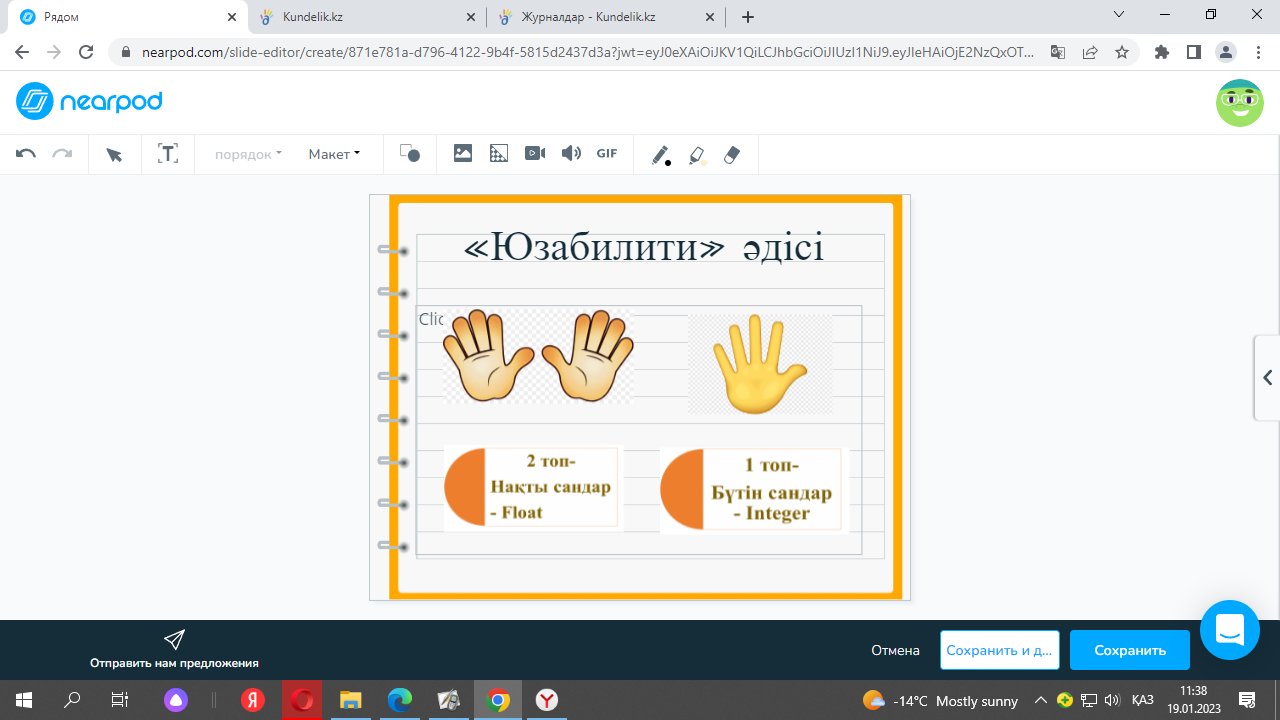Click the Сохранить и д... button

coord(1000,650)
